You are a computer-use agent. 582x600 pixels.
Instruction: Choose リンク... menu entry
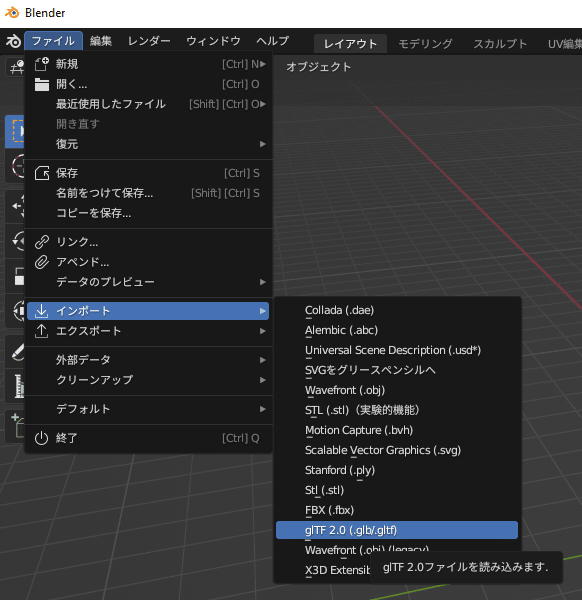pyautogui.click(x=148, y=242)
